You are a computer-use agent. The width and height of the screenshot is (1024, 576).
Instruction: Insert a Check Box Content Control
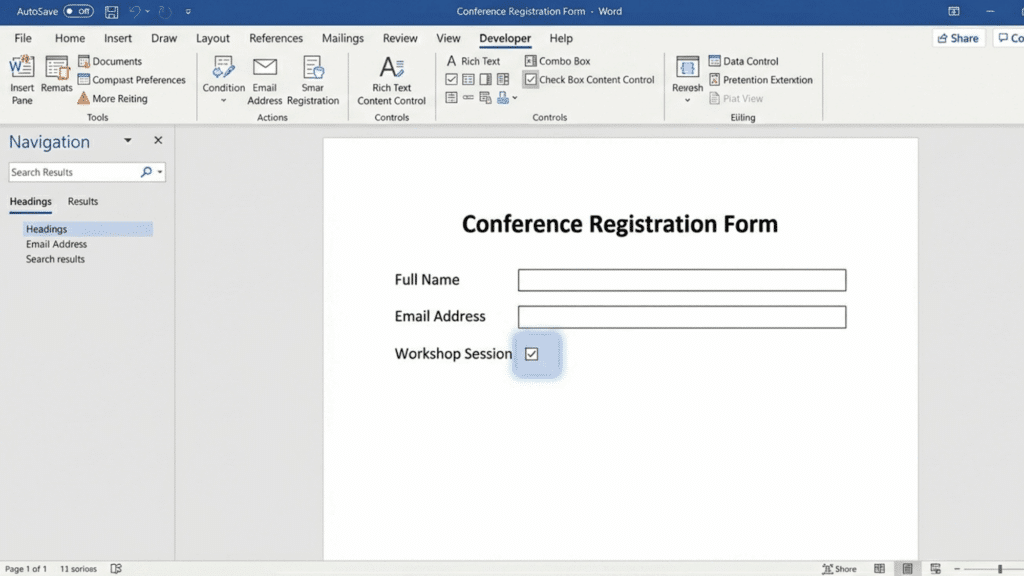589,79
